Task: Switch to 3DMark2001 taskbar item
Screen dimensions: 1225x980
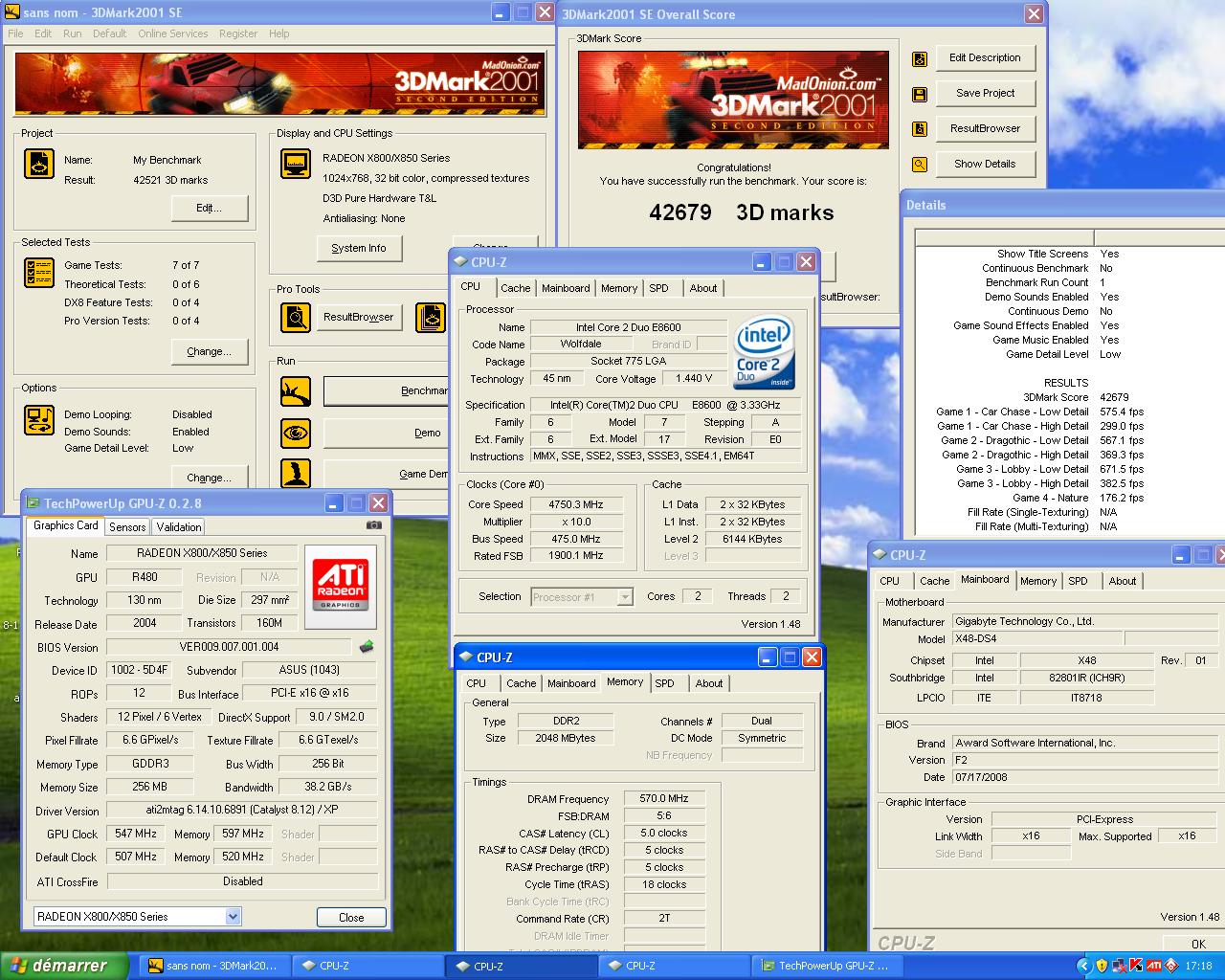Action: [x=214, y=966]
